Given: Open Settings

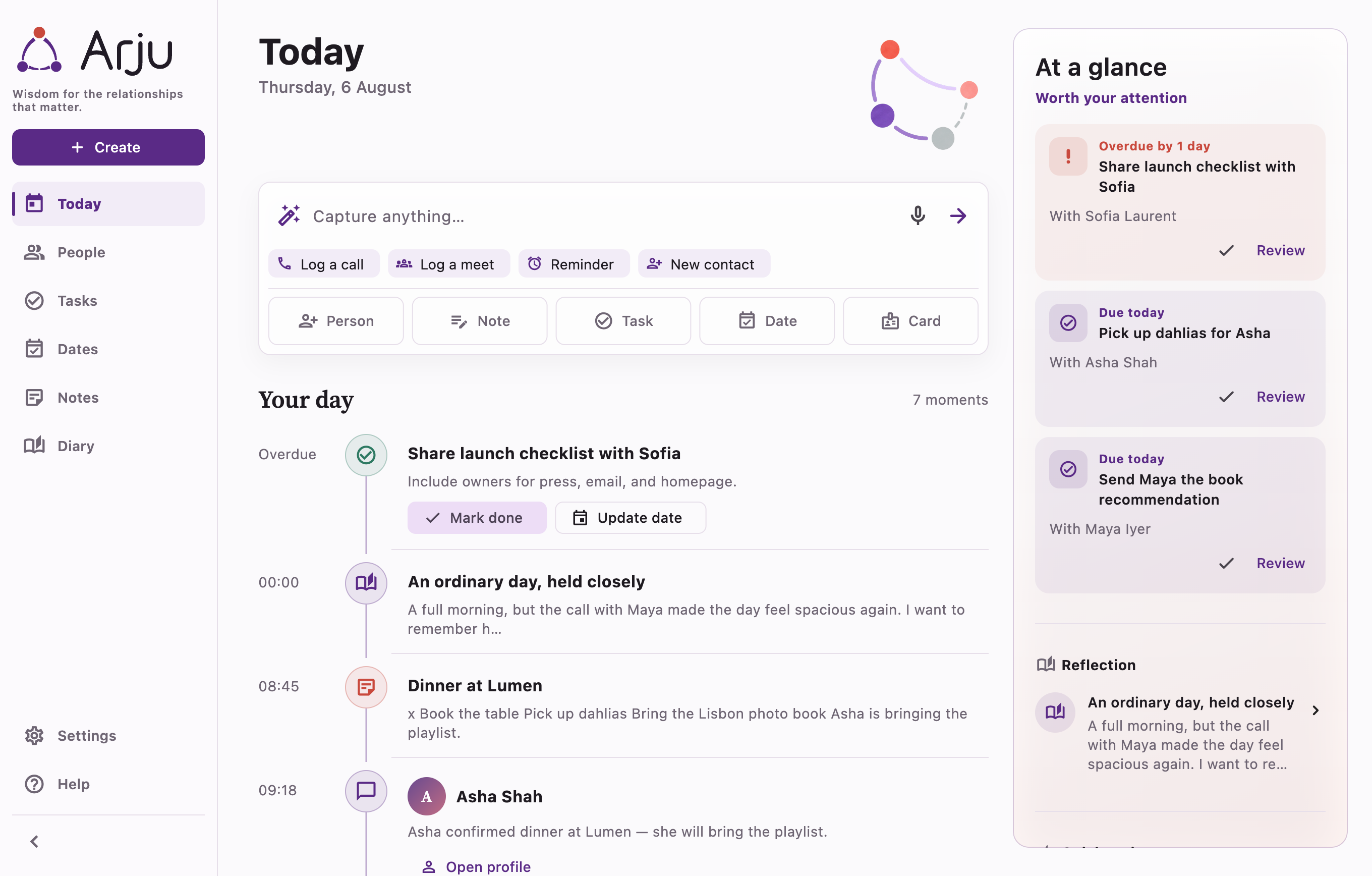Looking at the screenshot, I should pos(108,735).
